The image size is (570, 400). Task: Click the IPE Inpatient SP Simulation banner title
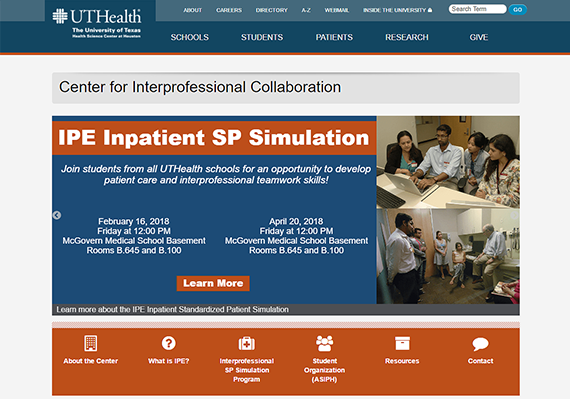(x=214, y=138)
